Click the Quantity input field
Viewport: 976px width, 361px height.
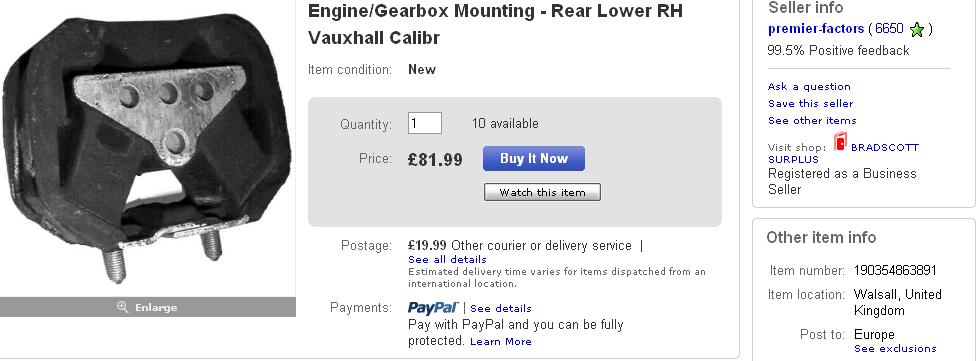(425, 123)
